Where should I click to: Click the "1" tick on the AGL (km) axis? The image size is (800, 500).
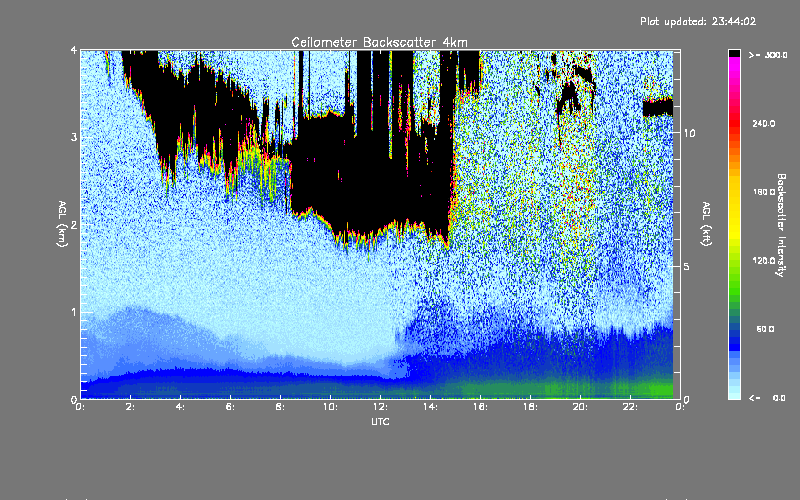[x=74, y=312]
